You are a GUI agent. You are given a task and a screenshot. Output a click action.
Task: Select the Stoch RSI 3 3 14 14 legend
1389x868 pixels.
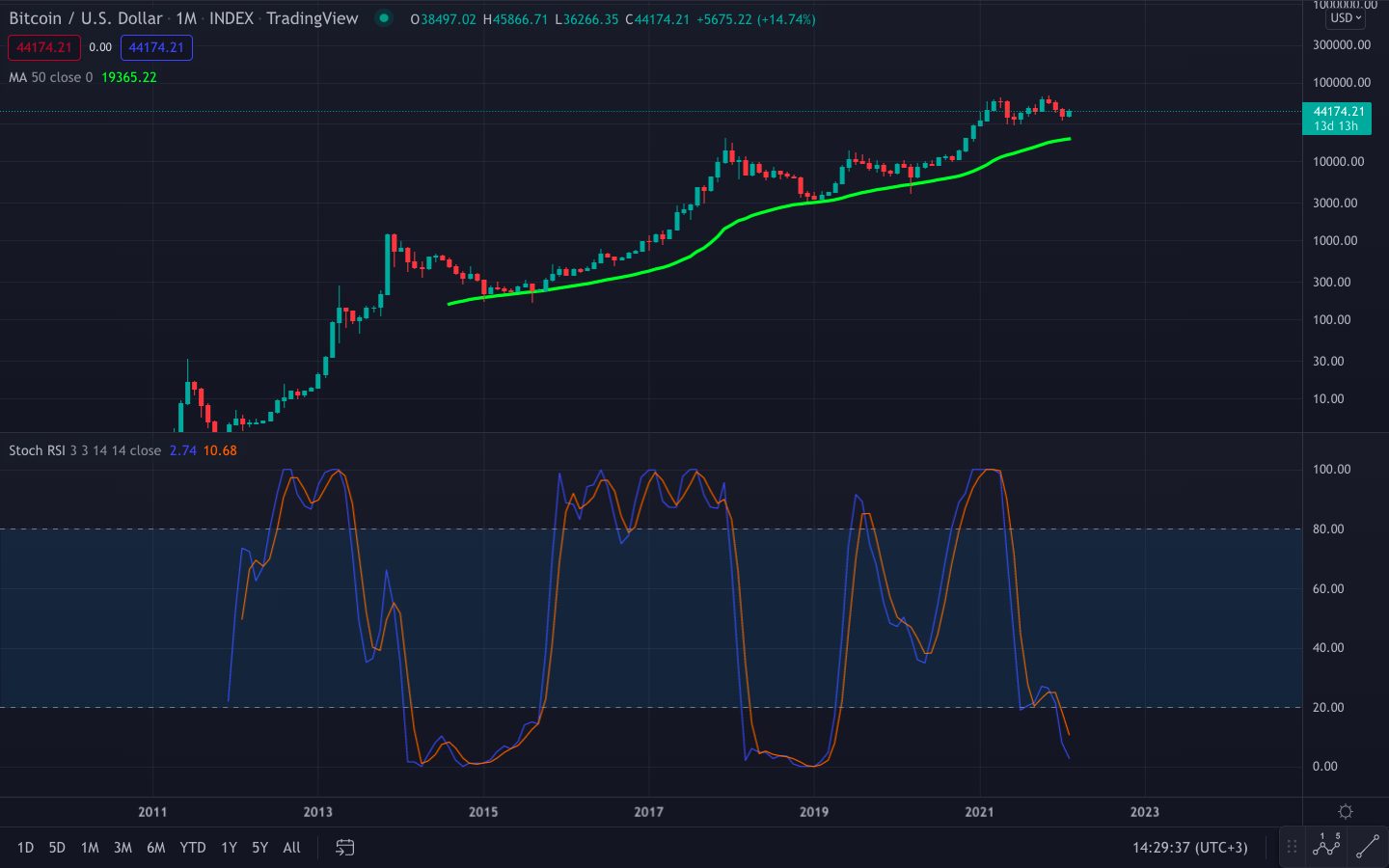tap(85, 450)
